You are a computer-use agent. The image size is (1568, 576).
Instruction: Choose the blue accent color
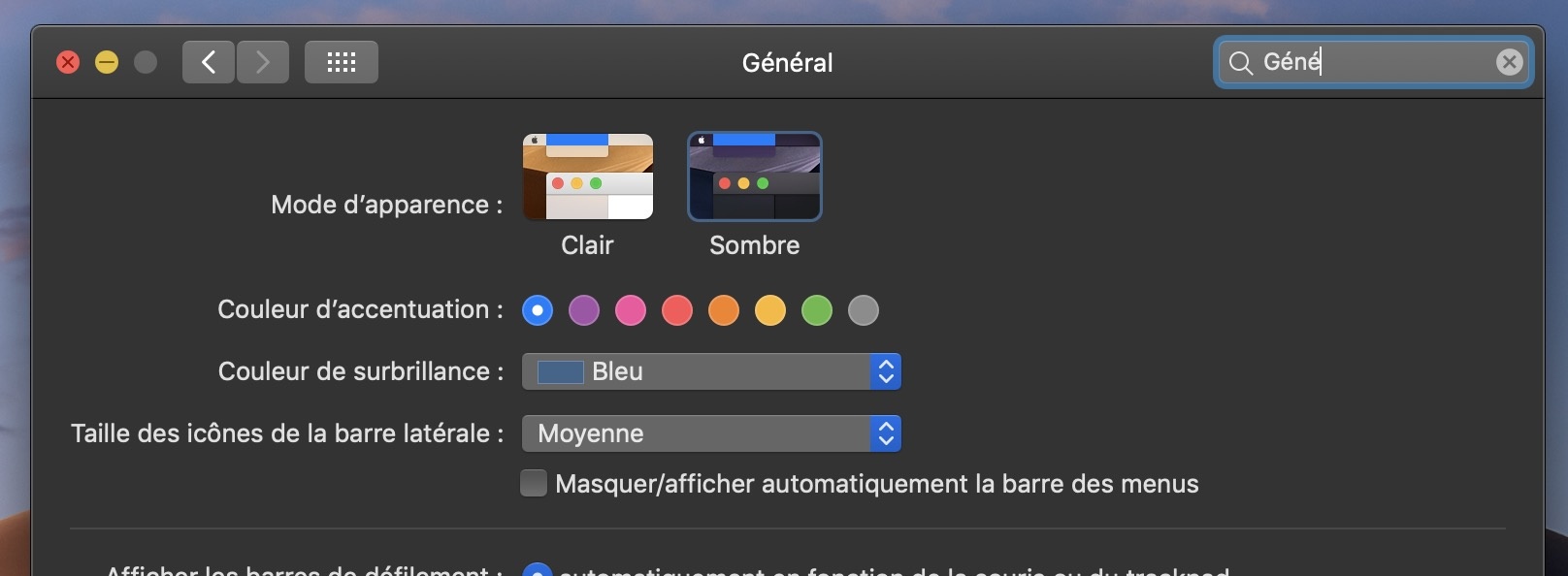(538, 310)
